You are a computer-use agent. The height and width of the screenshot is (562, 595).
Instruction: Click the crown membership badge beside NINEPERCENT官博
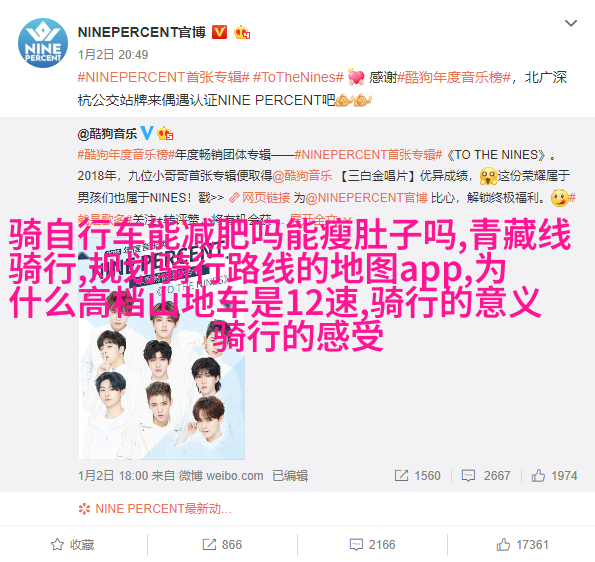242,32
